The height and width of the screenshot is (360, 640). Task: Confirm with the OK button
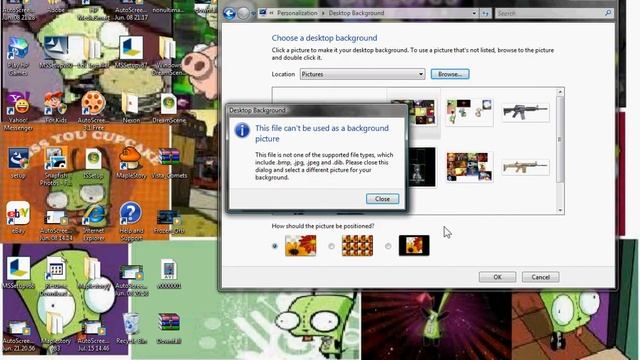497,277
